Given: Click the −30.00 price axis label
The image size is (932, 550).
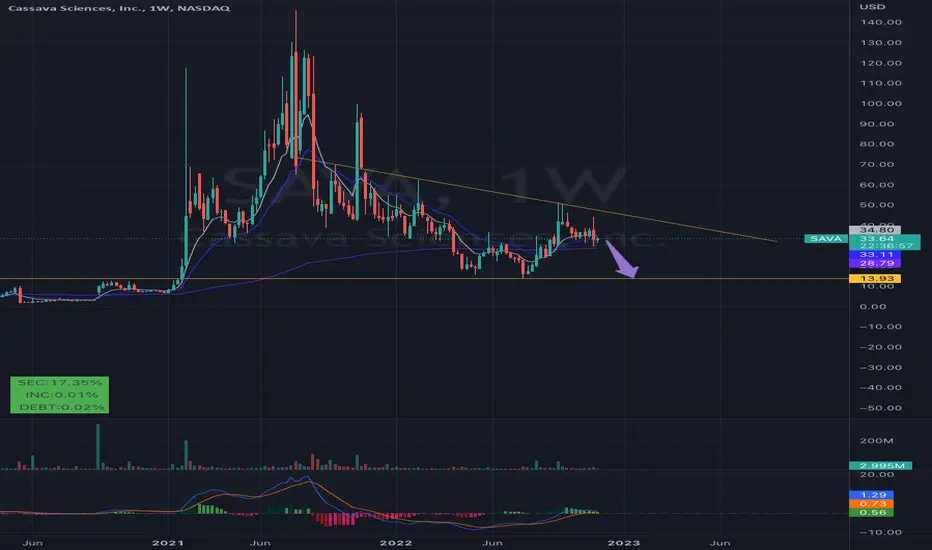Looking at the screenshot, I should (880, 367).
